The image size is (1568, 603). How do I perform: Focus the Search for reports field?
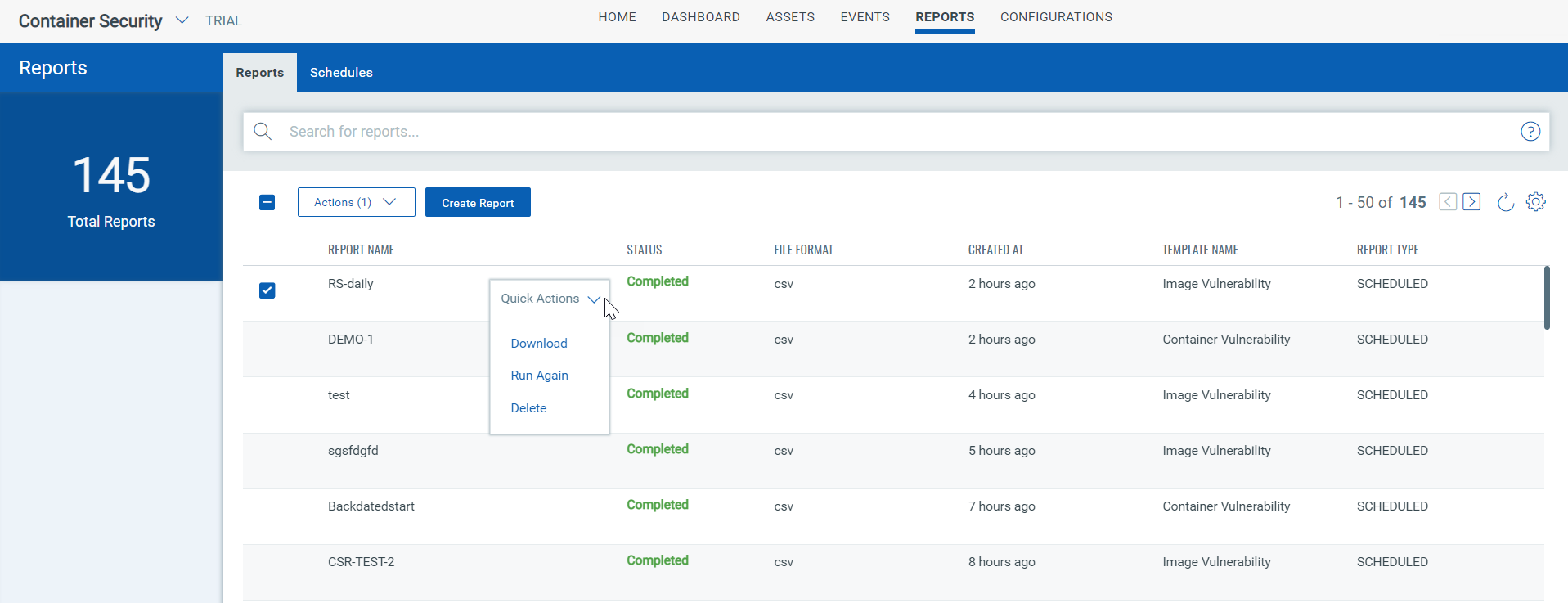pyautogui.click(x=896, y=132)
